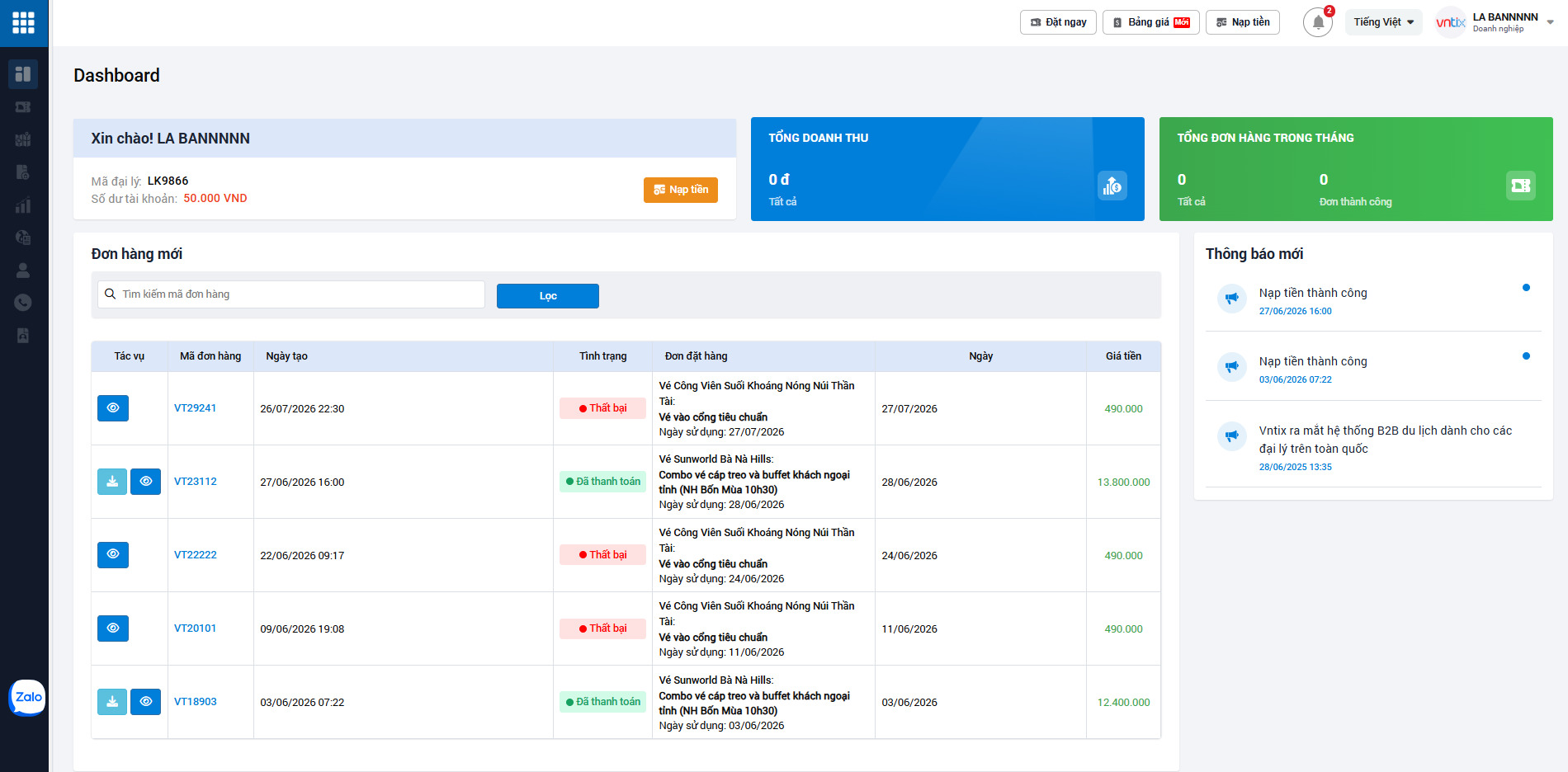Click the Tổng doanh thu card
This screenshot has width=1568, height=772.
pos(947,169)
